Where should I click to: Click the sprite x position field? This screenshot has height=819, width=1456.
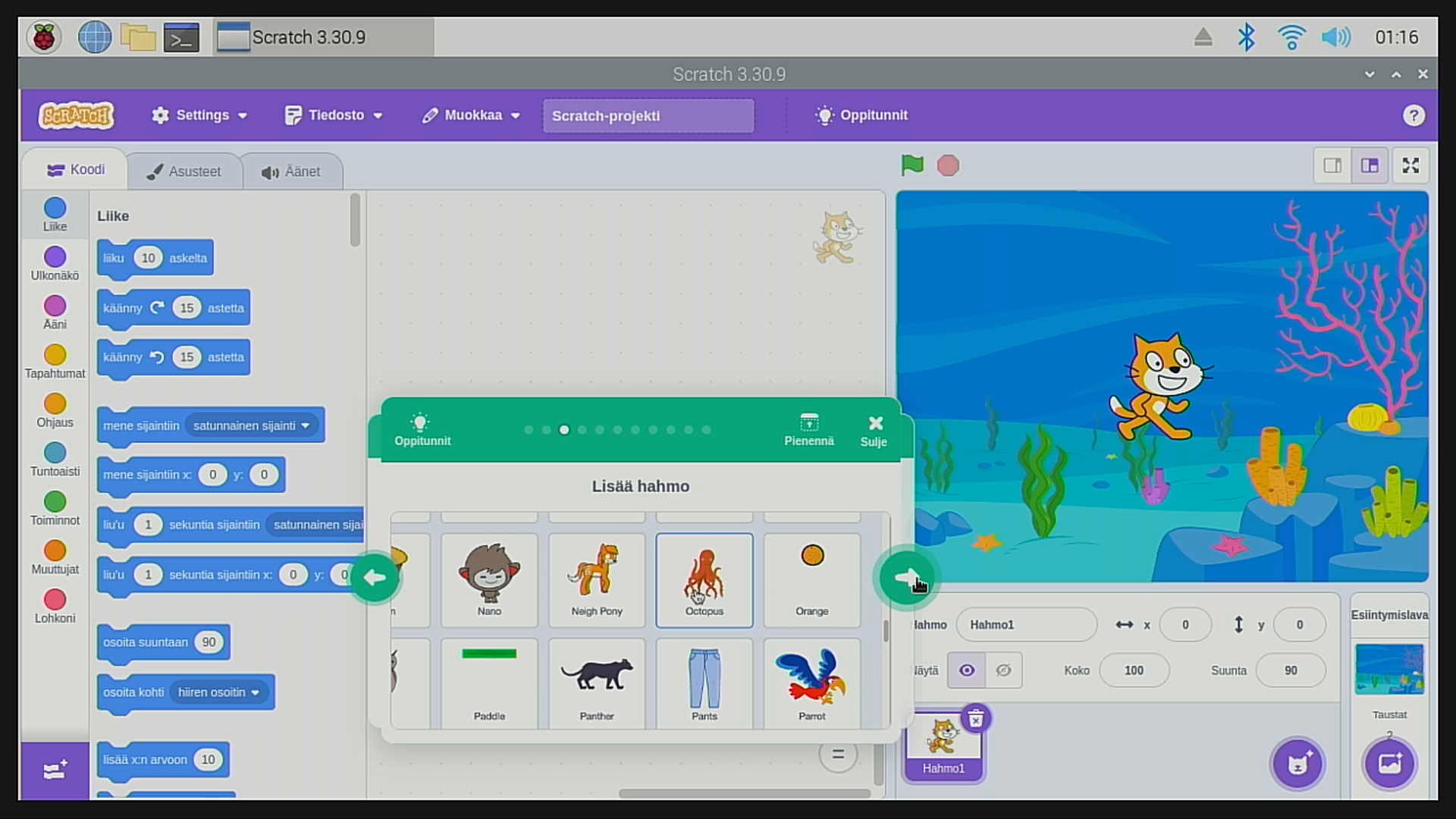pos(1185,625)
